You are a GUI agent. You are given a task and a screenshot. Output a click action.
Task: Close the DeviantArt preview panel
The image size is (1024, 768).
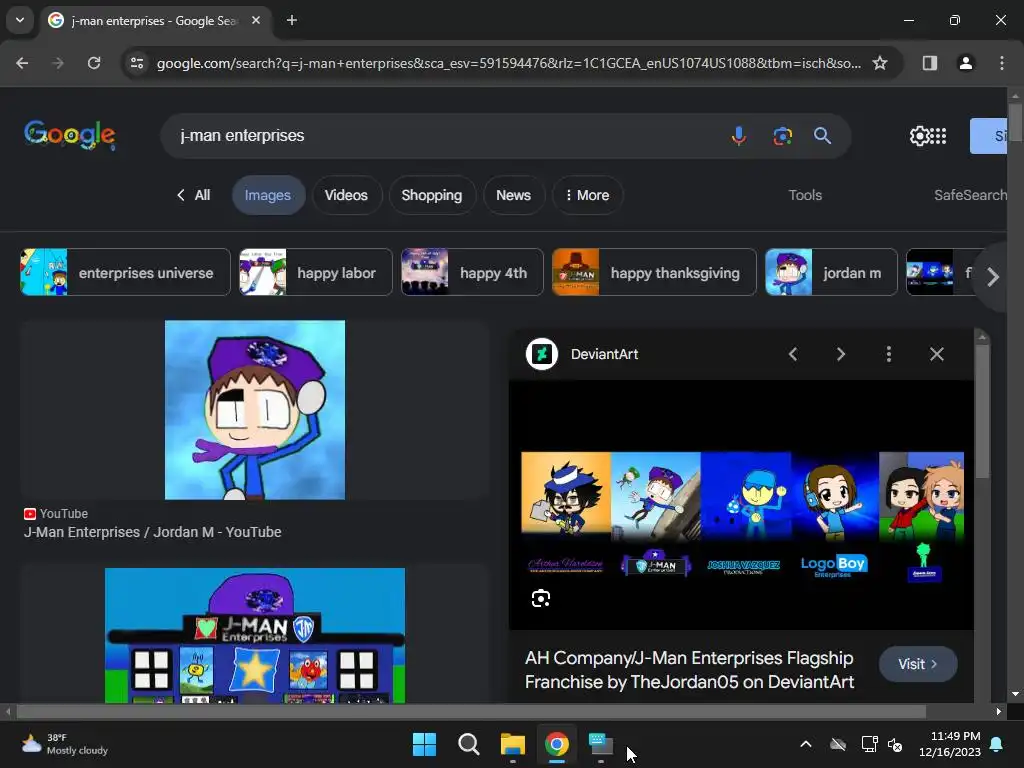936,354
